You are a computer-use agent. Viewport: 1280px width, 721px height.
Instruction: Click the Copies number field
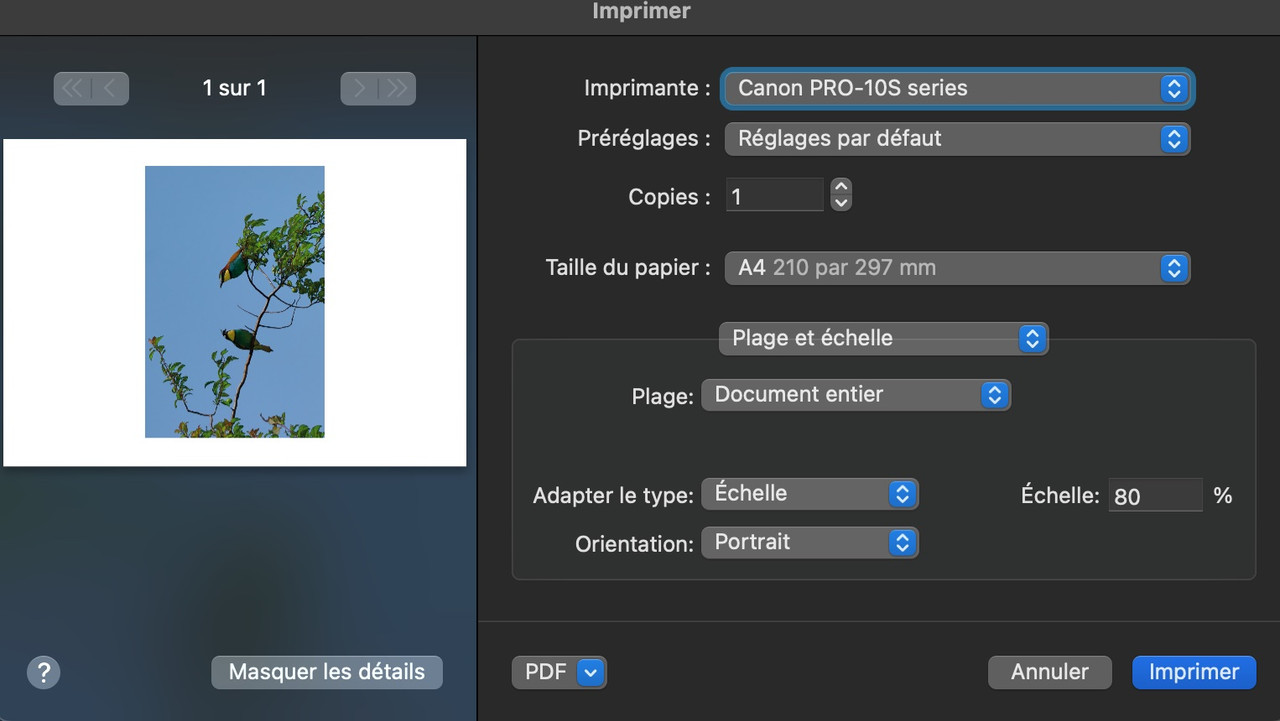tap(775, 196)
